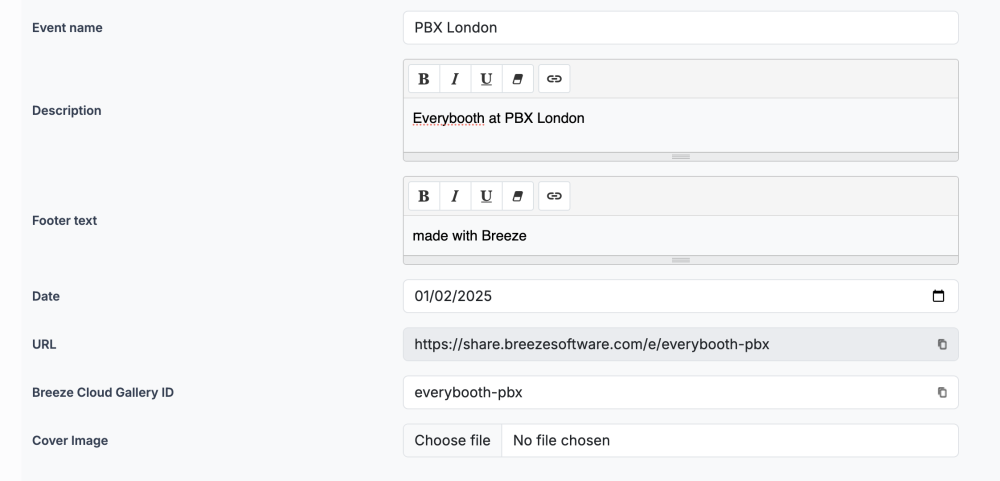Insert link in the Description editor

(x=554, y=79)
